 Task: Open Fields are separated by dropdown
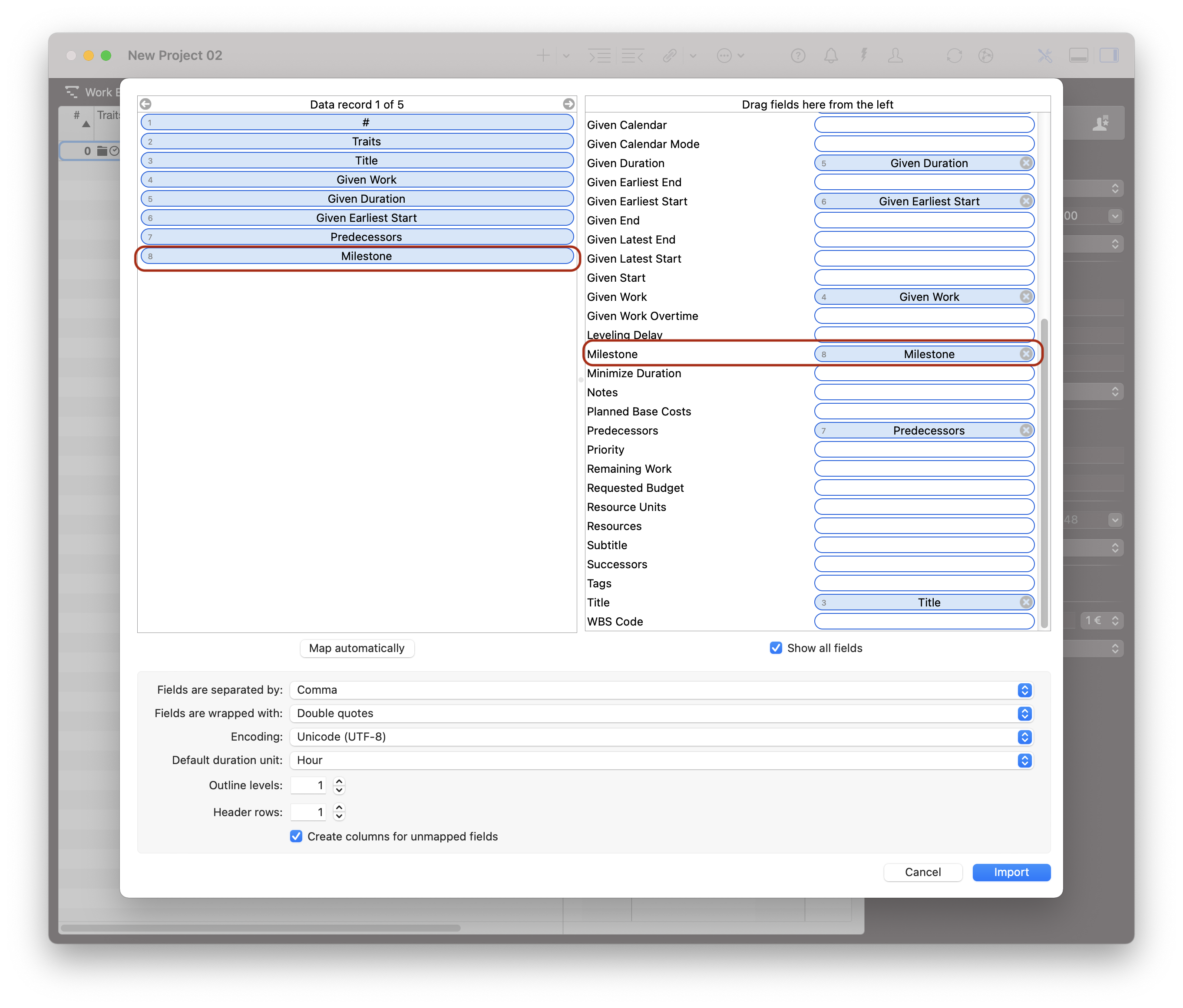(x=661, y=690)
